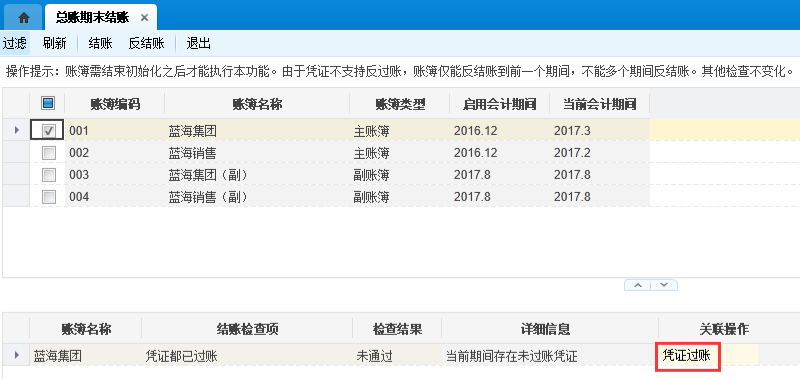Switch to the 总账期末结账 tab
Screen dimensions: 800x379
click(x=92, y=18)
